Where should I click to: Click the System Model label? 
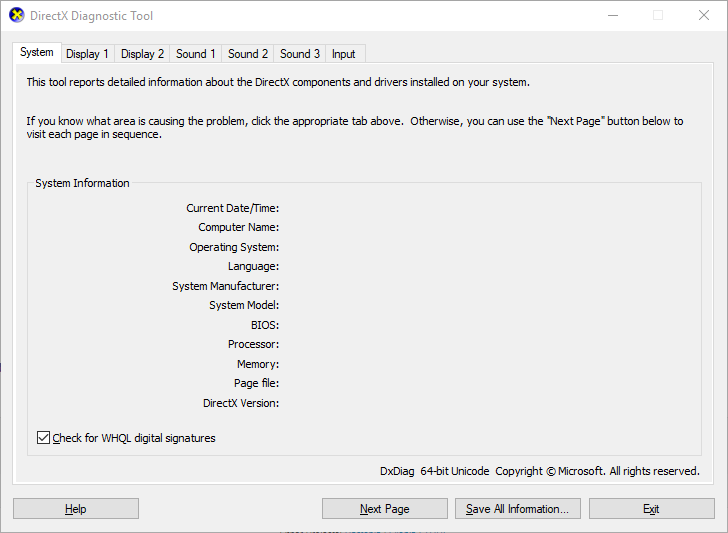(x=244, y=306)
